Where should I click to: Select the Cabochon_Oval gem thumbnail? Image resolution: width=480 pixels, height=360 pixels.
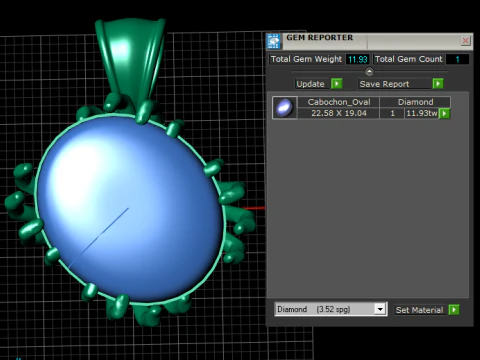click(284, 108)
